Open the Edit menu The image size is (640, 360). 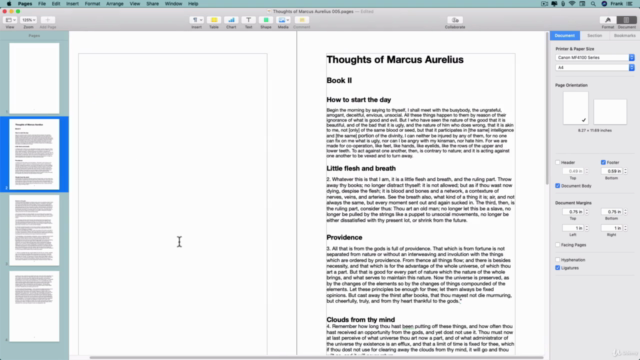[56, 4]
